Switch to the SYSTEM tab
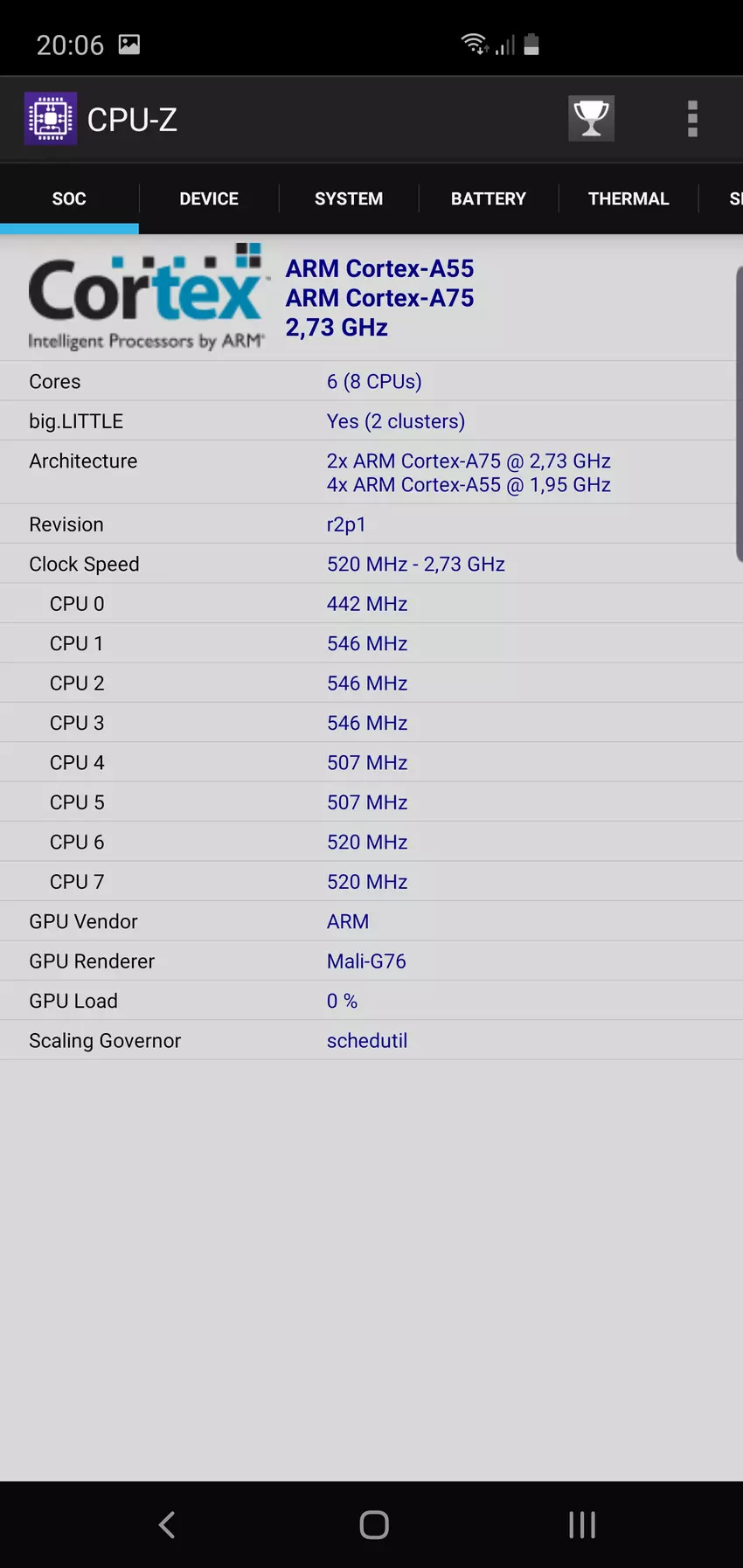 coord(349,199)
